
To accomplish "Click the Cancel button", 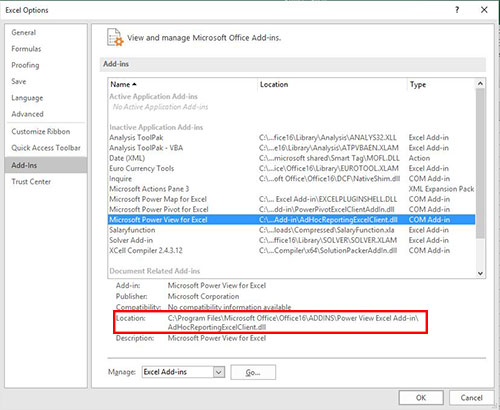I will click(x=471, y=398).
